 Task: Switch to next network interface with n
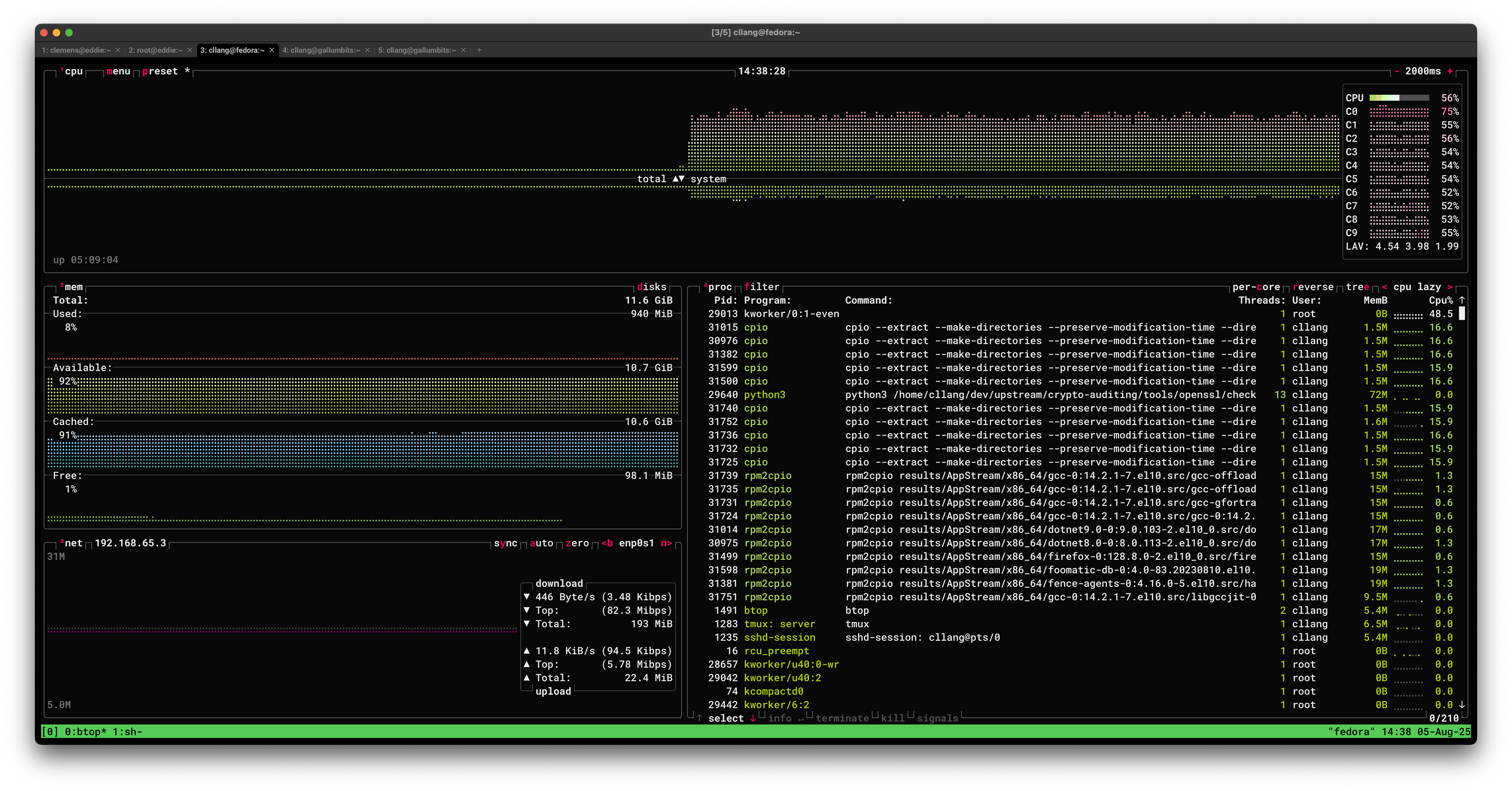(666, 543)
